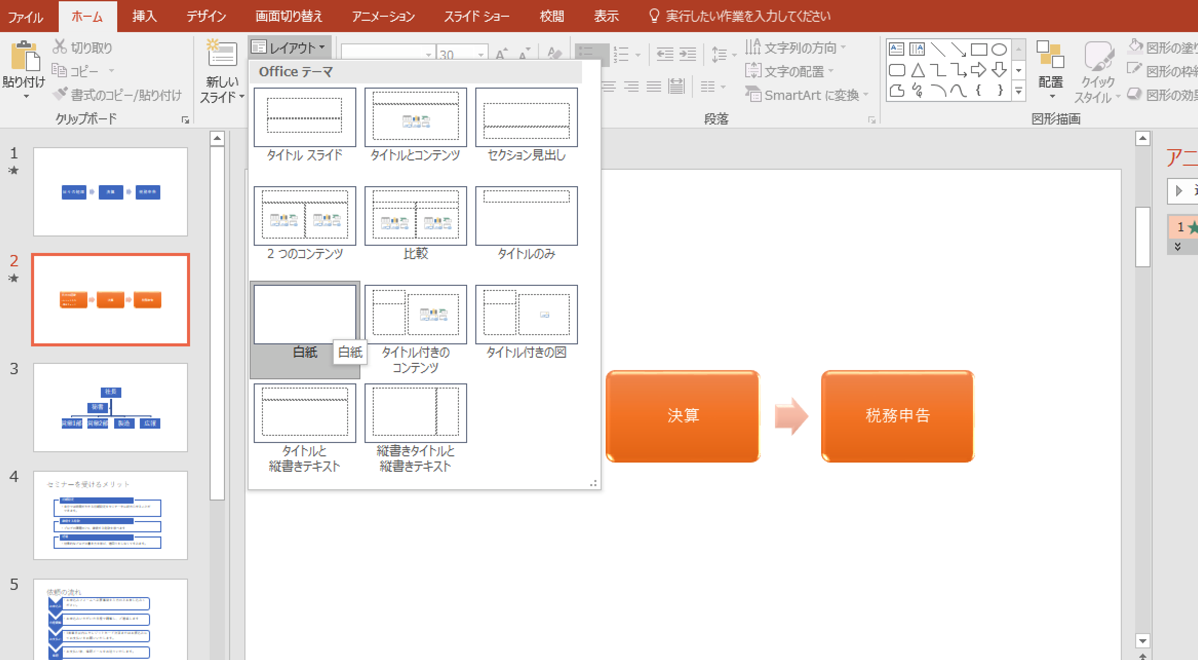This screenshot has width=1198, height=660.
Task: Choose the Blank (白紙) layout
Action: click(305, 329)
